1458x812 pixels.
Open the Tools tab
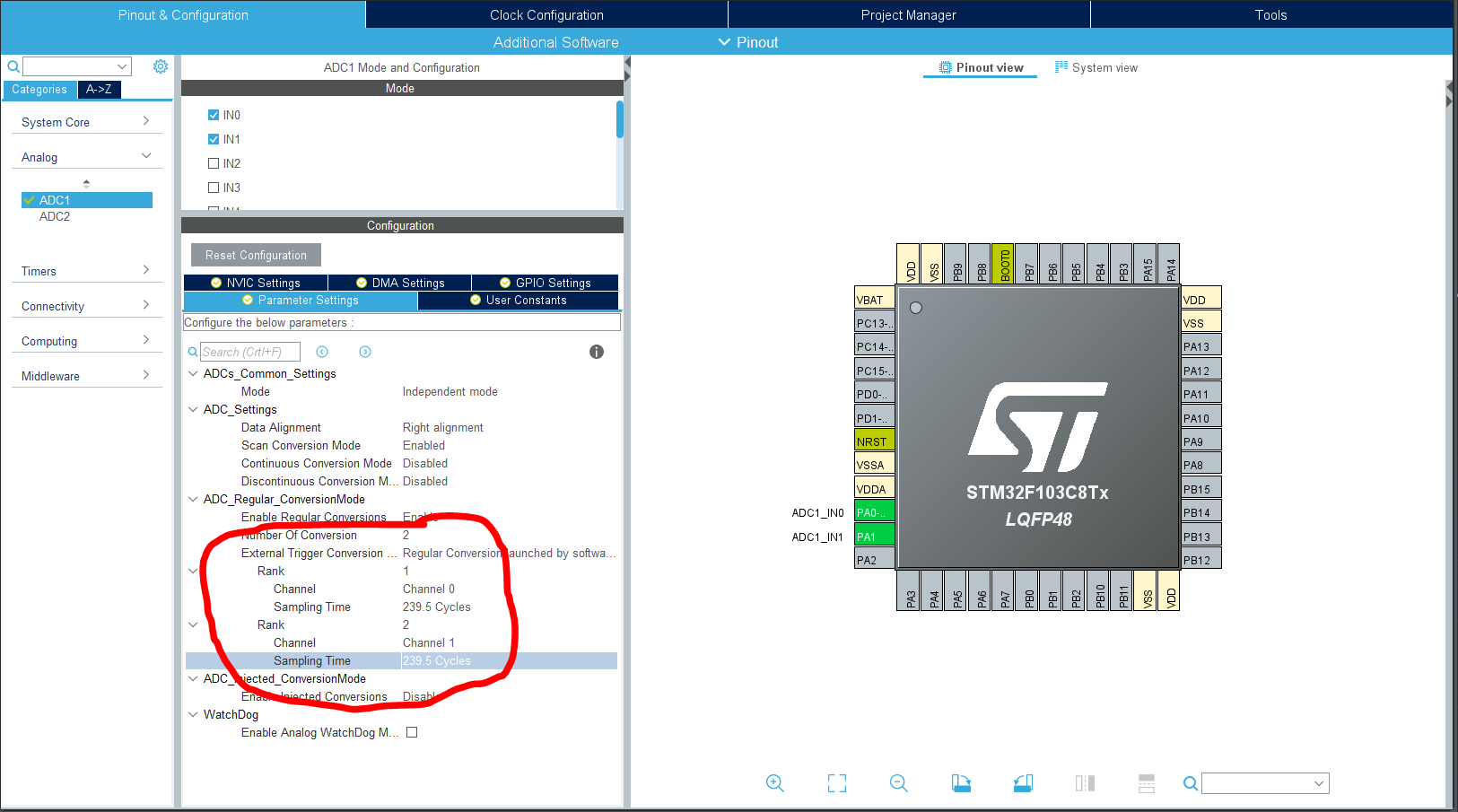[1270, 14]
